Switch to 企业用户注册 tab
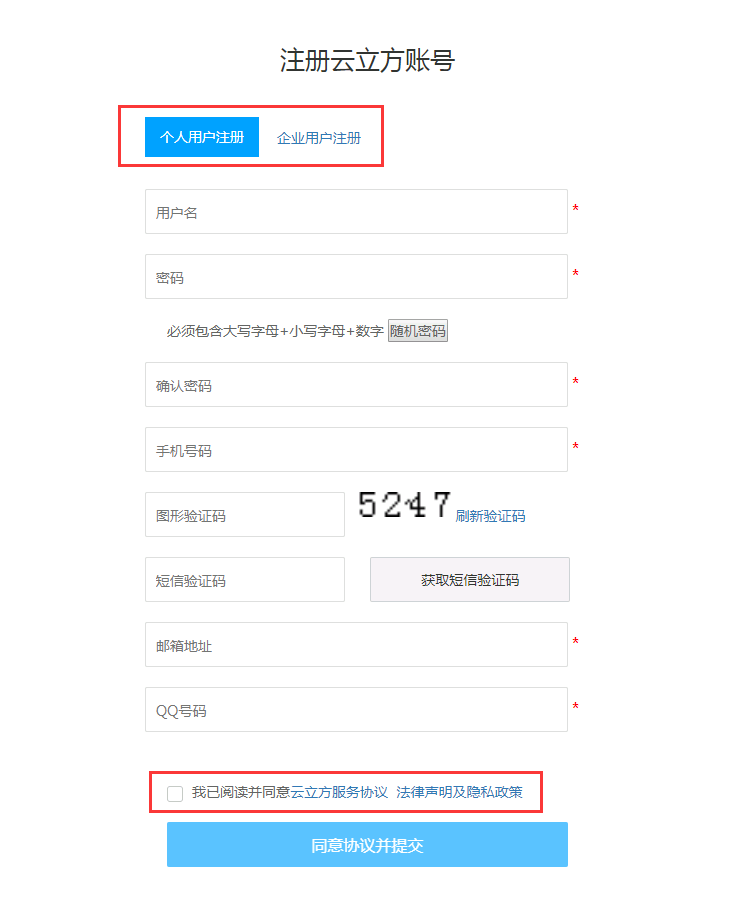Screen dimensions: 750x902 [319, 138]
